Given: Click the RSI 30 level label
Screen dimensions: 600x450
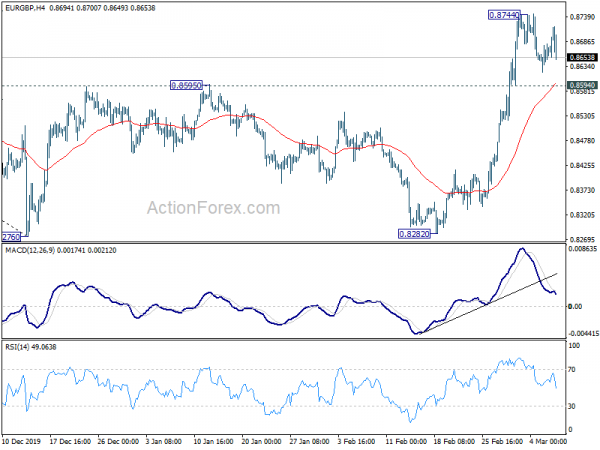Looking at the screenshot, I should tap(572, 406).
